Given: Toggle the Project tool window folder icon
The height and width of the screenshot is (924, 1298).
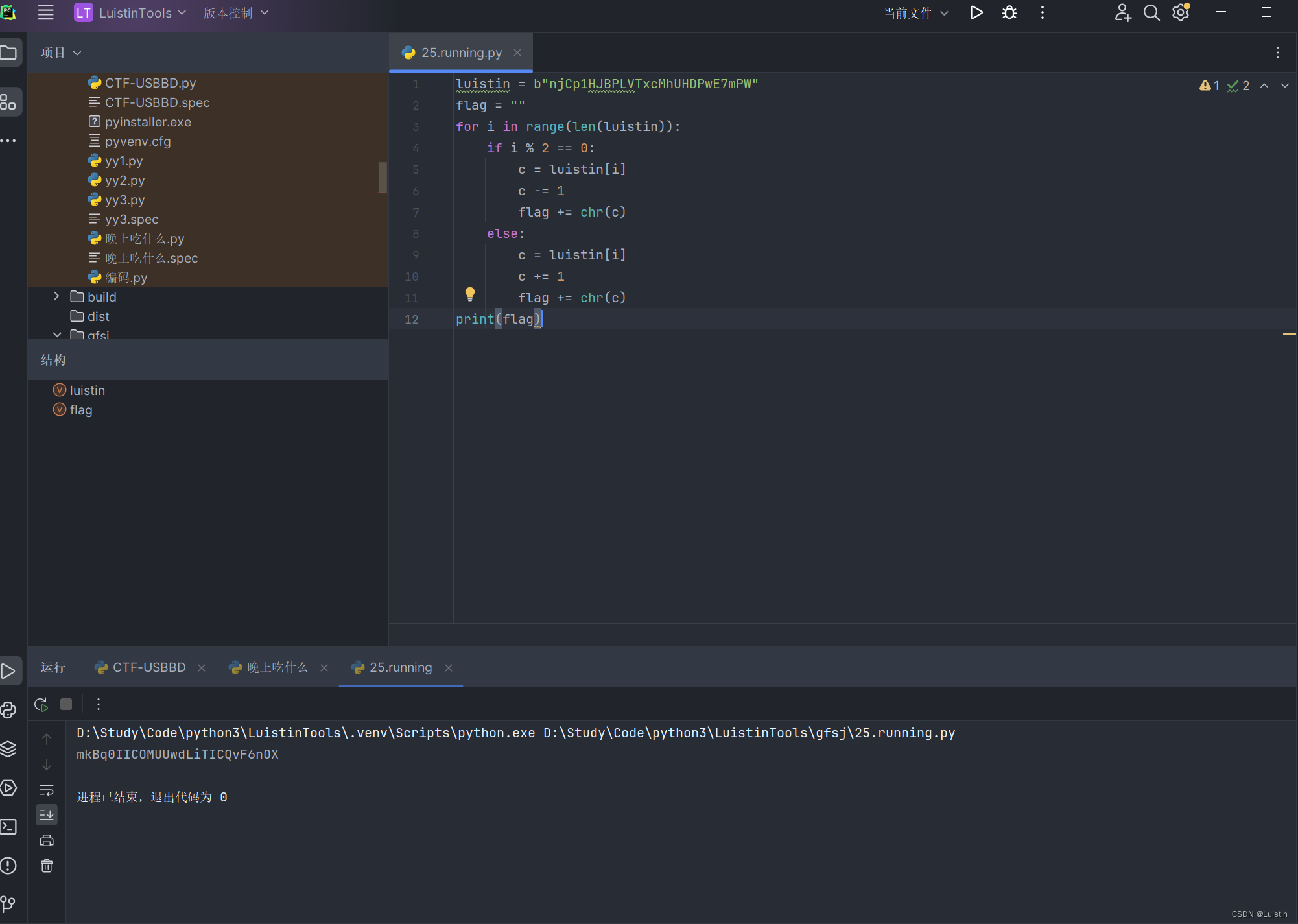Looking at the screenshot, I should point(10,53).
